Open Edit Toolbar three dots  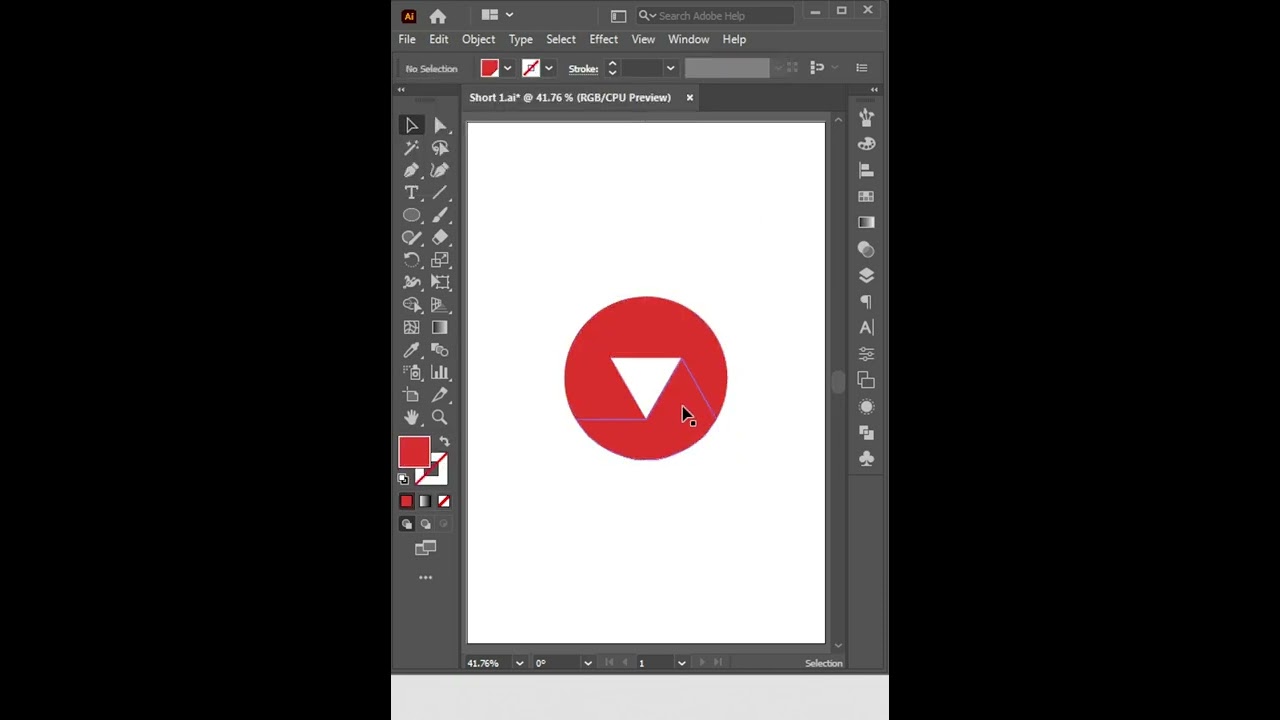click(x=425, y=577)
